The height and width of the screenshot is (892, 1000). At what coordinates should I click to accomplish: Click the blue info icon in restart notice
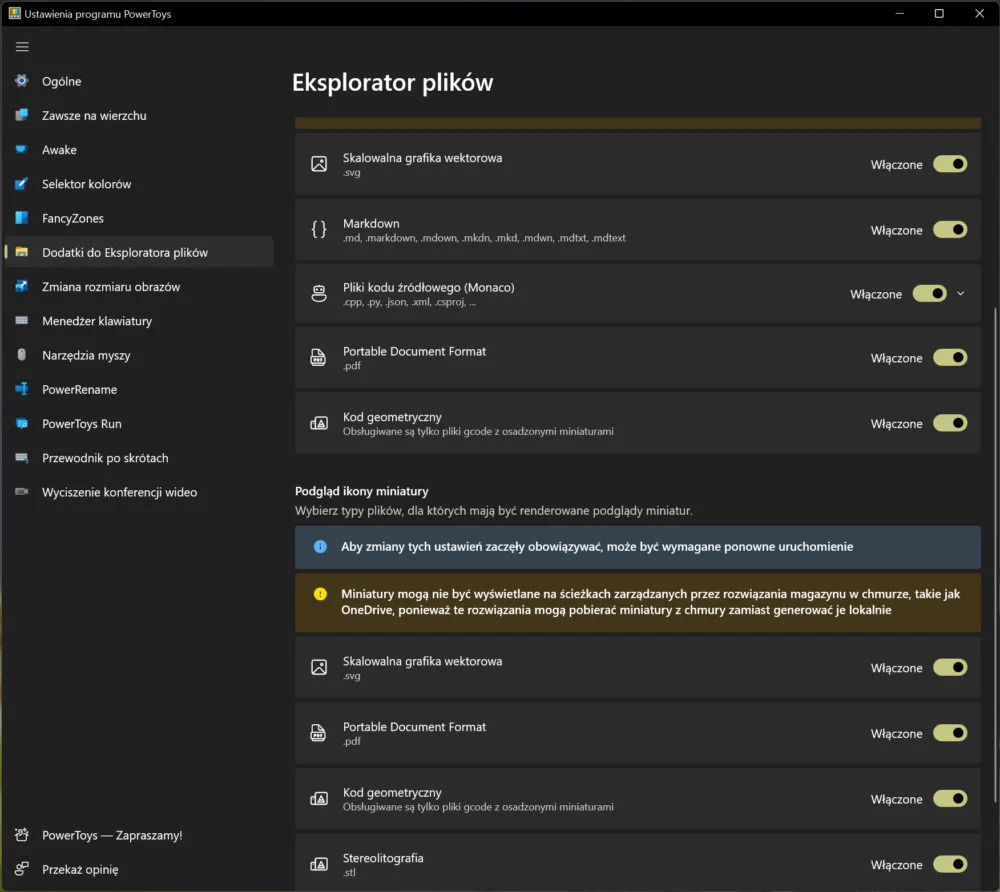(320, 546)
